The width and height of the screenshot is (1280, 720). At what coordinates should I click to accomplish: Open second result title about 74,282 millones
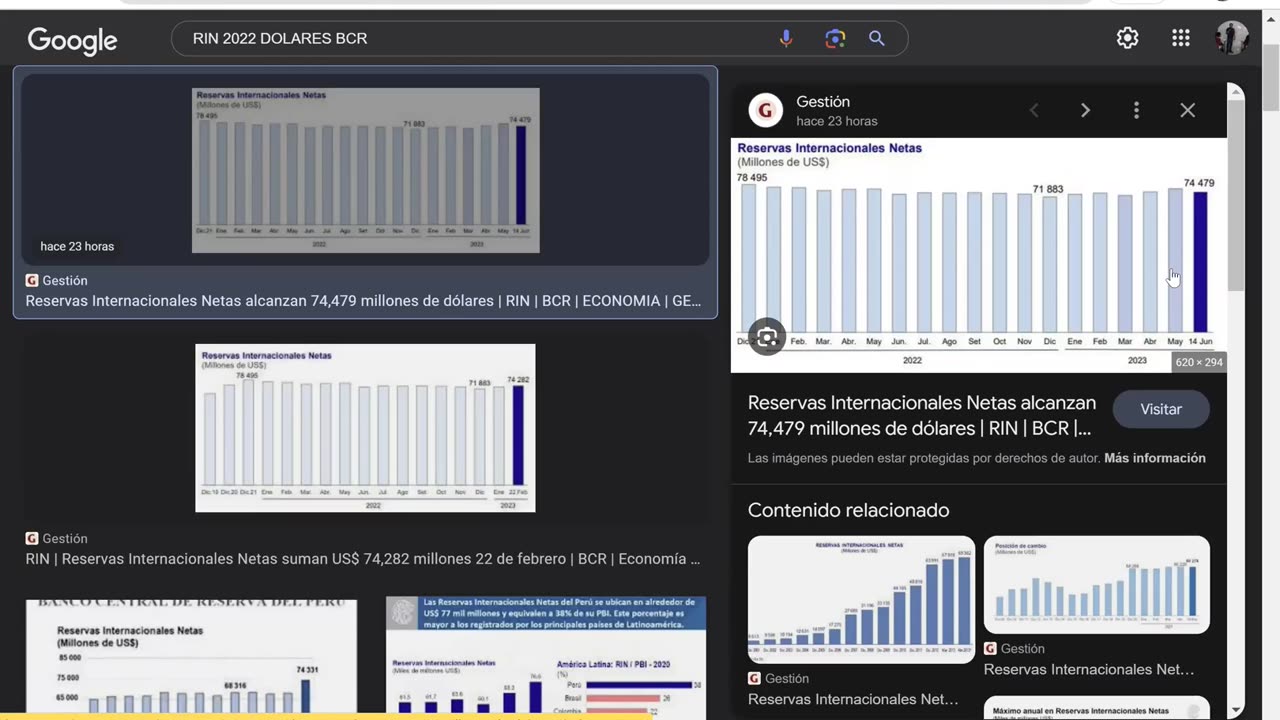363,559
